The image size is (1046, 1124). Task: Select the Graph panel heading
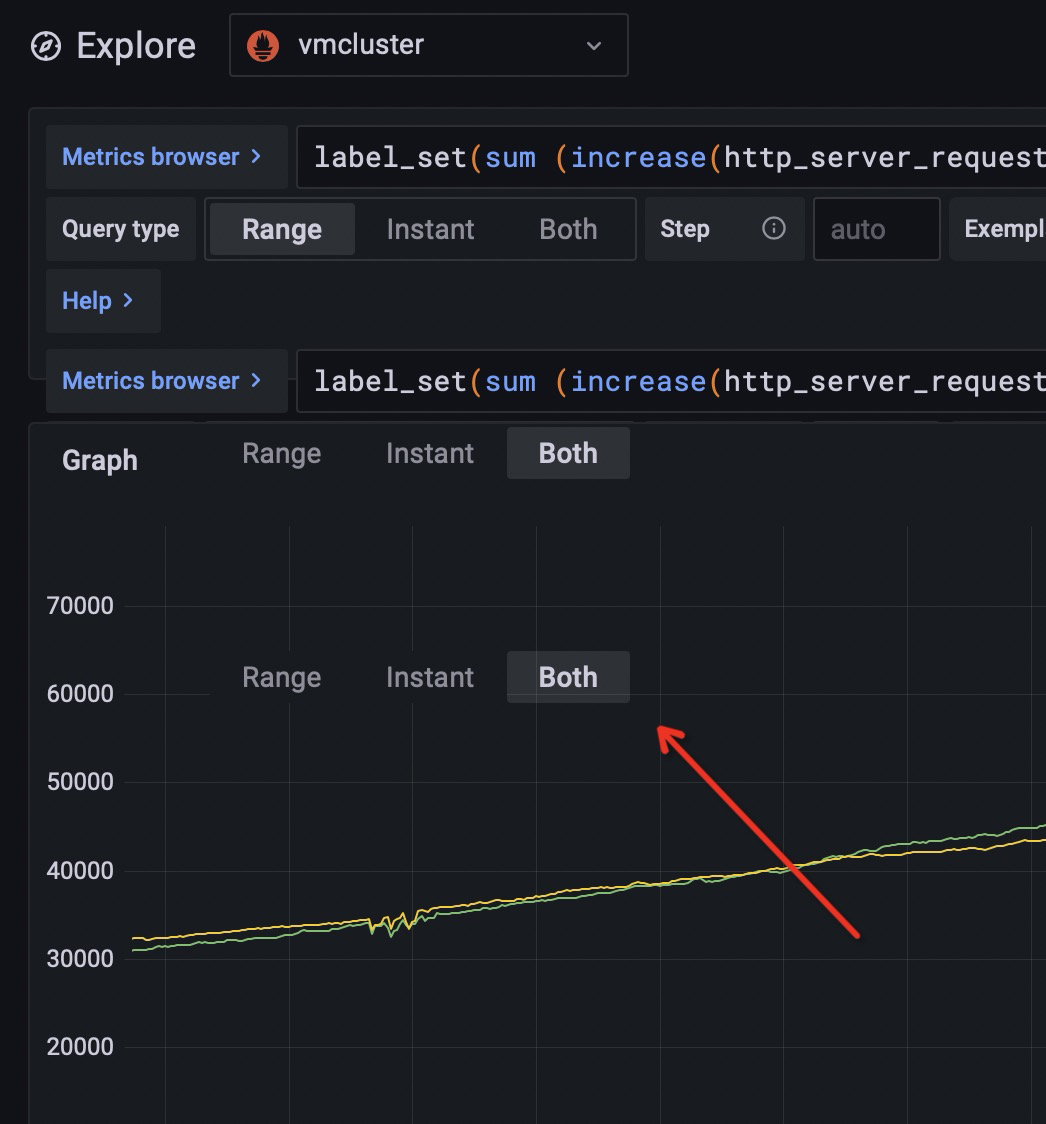99,460
